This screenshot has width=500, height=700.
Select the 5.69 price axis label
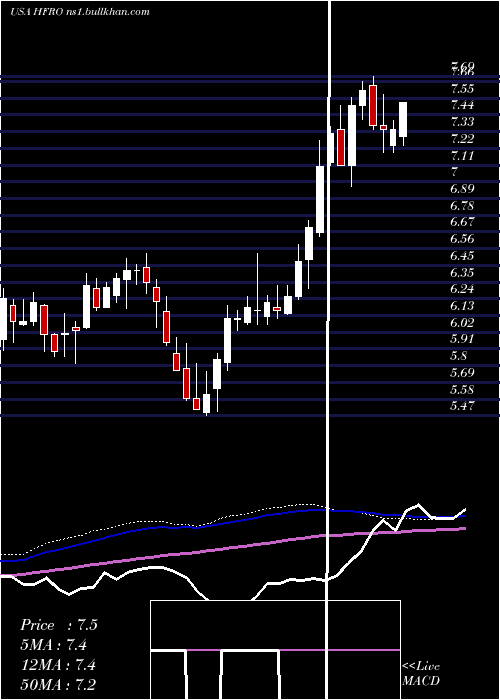(x=462, y=373)
